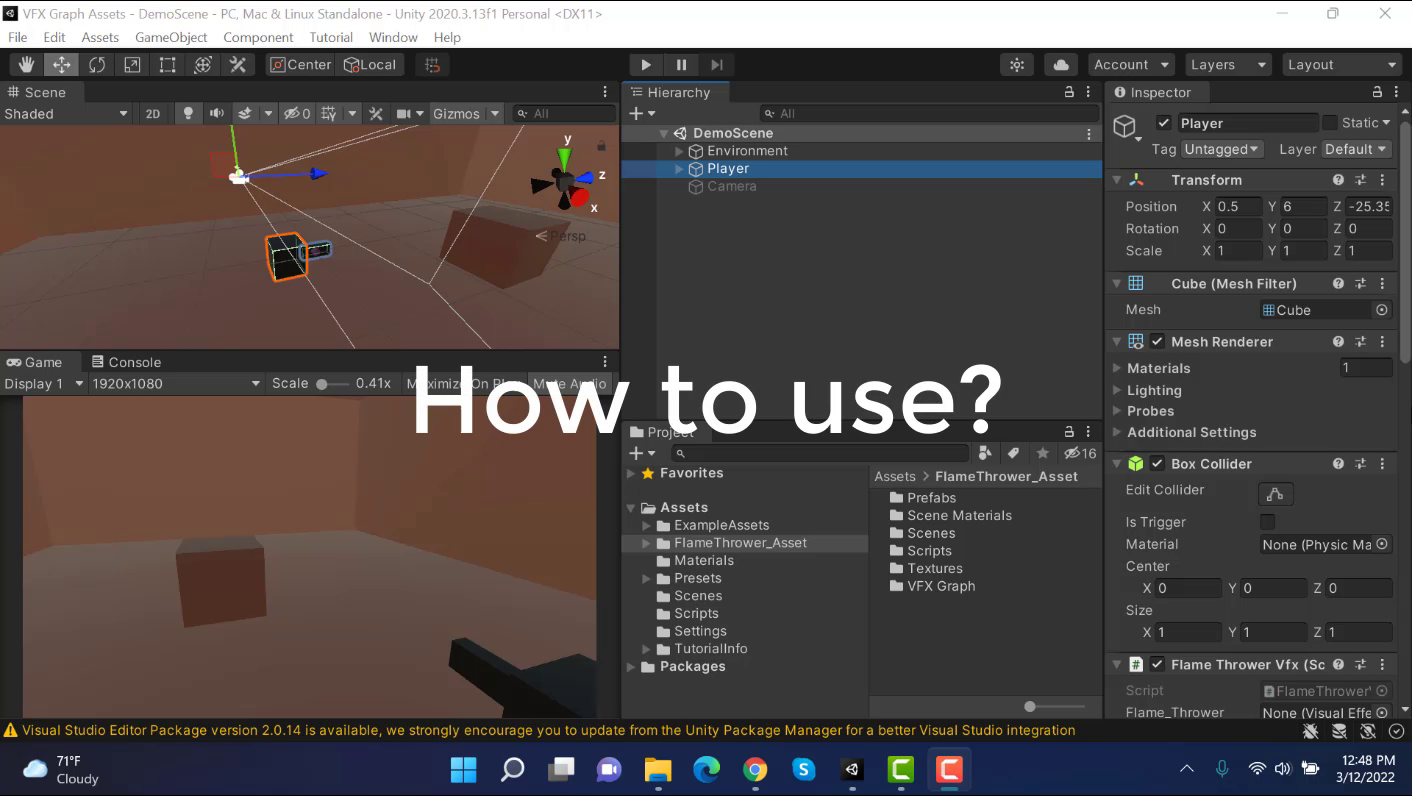Expand the Materials foldout

point(1118,368)
